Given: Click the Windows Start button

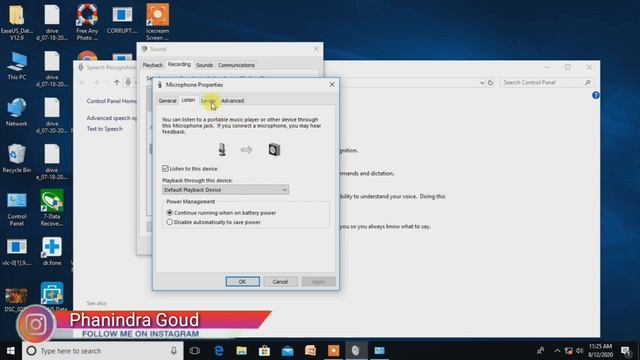Looking at the screenshot, I should click(x=11, y=351).
